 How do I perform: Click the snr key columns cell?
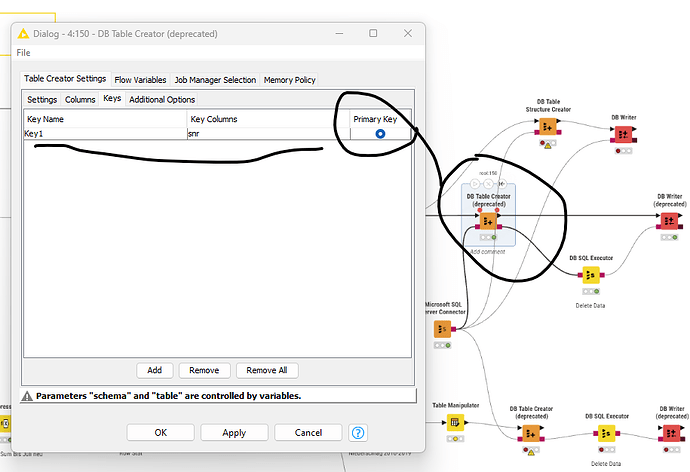[266, 133]
